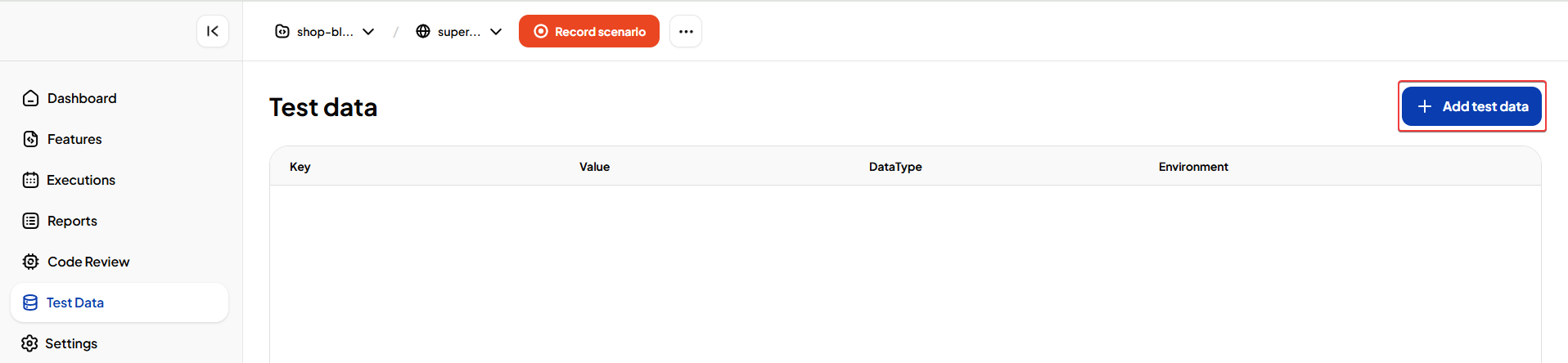
Task: Open the Reports section
Action: (x=72, y=221)
